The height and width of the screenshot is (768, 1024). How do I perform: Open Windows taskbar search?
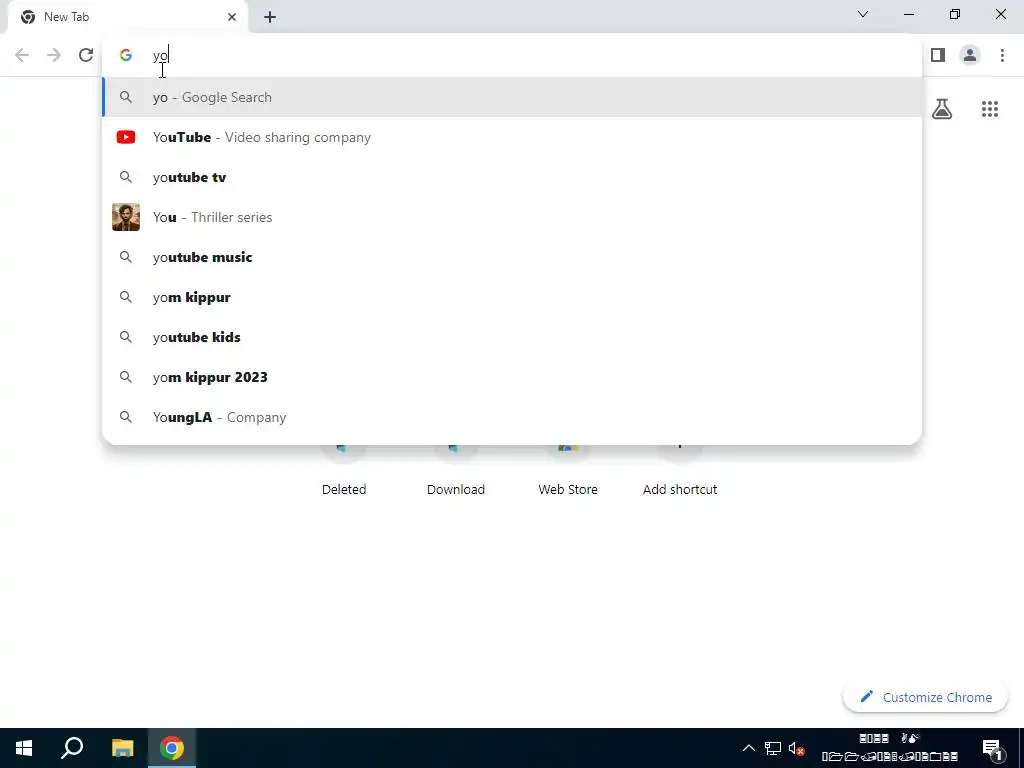[72, 748]
